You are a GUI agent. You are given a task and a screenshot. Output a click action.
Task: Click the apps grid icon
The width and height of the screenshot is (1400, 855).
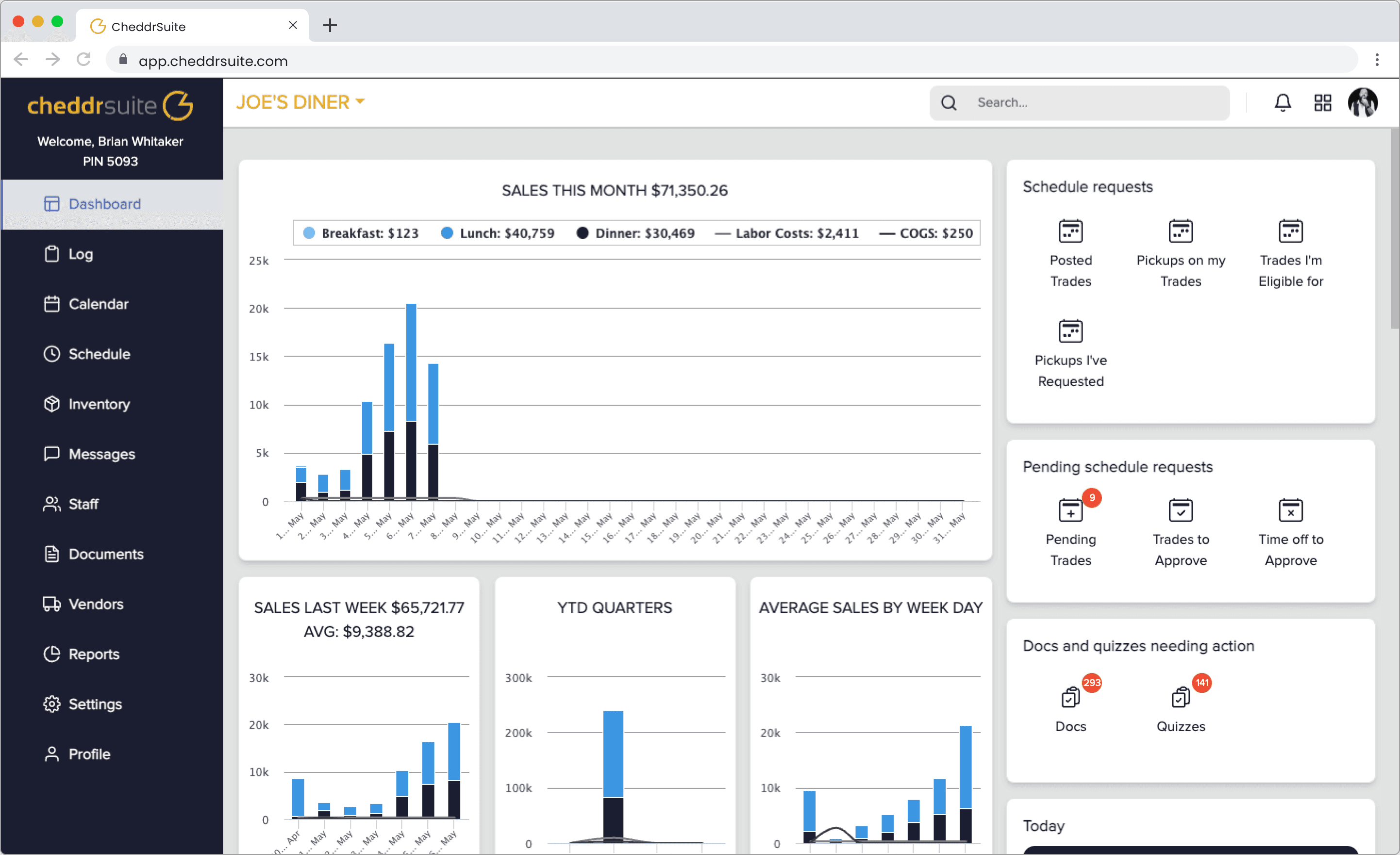point(1323,102)
